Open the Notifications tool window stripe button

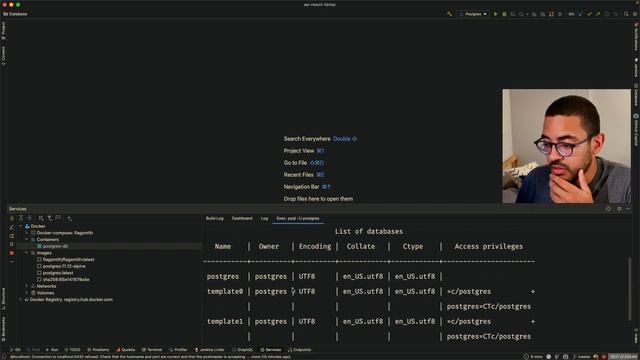pyautogui.click(x=636, y=37)
